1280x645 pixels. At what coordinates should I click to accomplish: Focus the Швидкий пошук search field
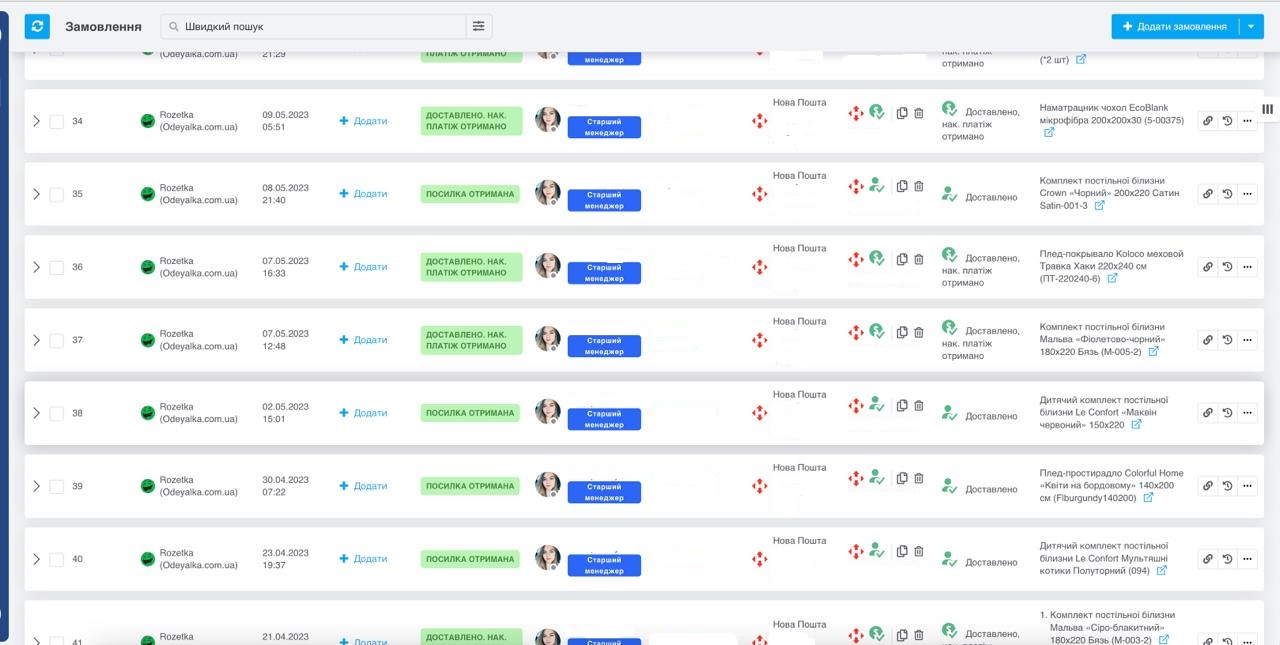(x=320, y=27)
